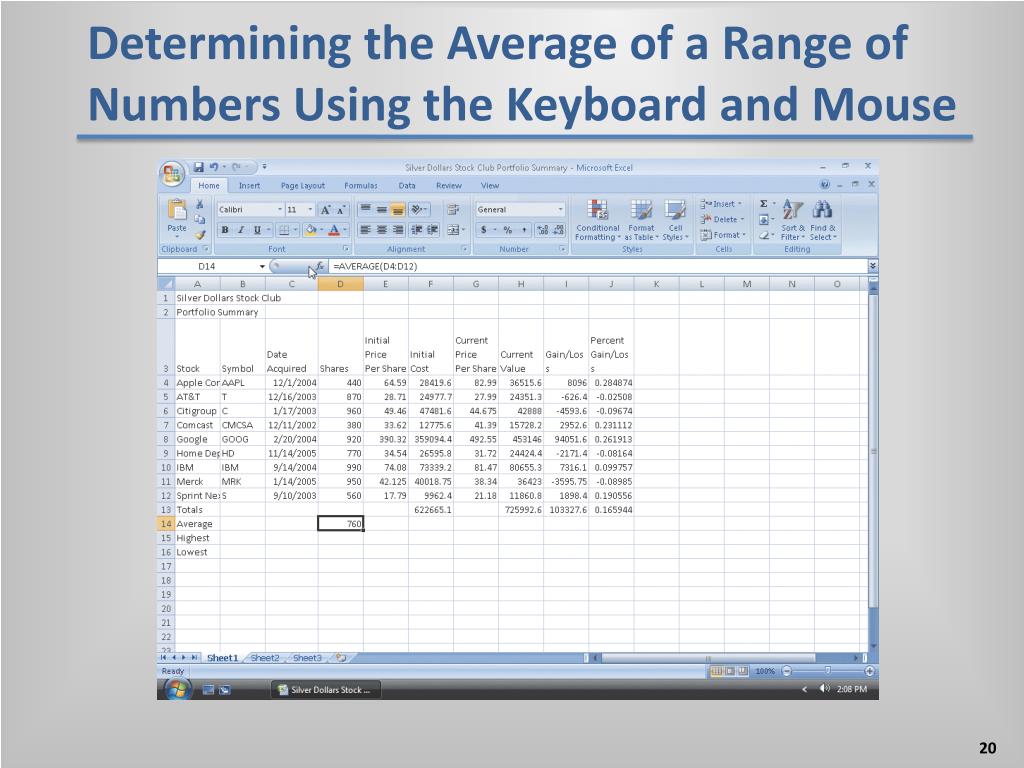Image resolution: width=1024 pixels, height=768 pixels.
Task: Open Cell Styles gallery
Action: pos(675,220)
